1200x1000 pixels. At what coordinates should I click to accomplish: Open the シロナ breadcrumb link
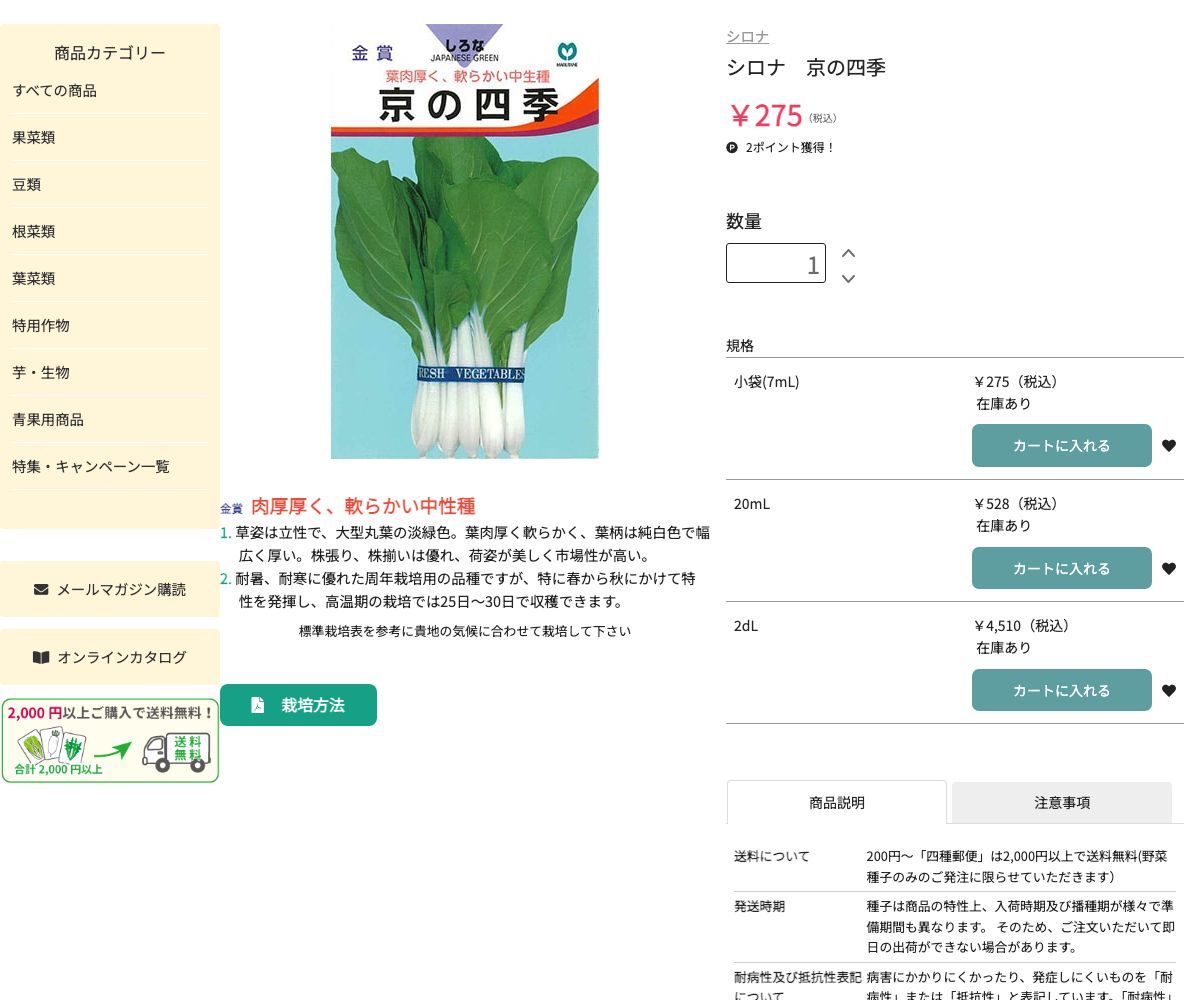pos(747,36)
